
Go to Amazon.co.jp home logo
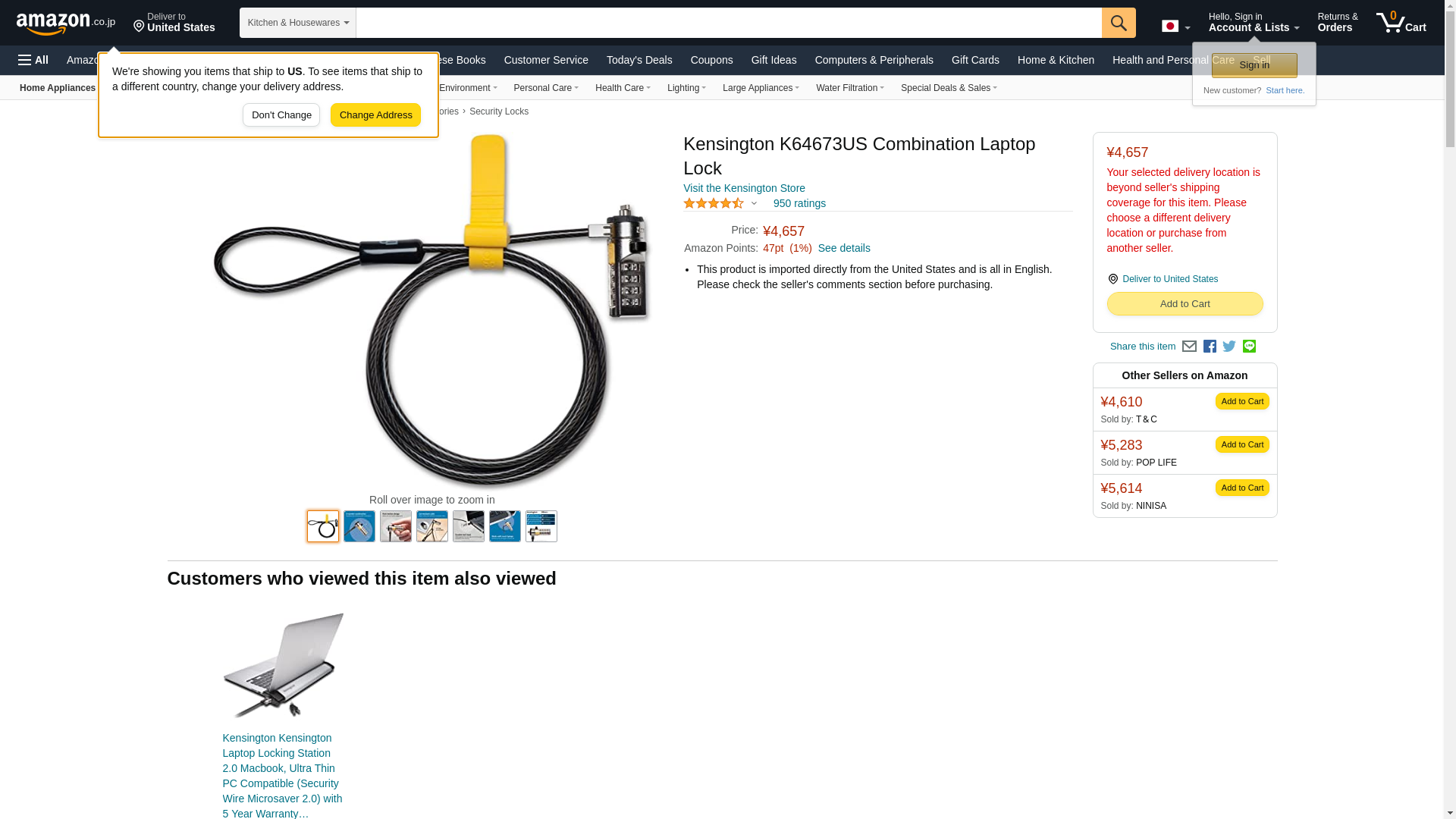[x=66, y=23]
